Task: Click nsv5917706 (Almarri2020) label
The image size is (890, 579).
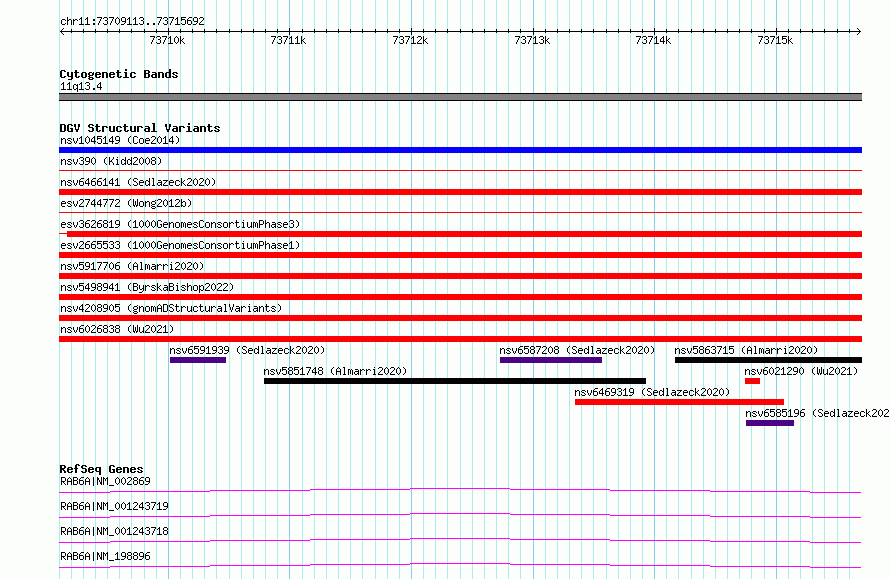Action: 132,266
